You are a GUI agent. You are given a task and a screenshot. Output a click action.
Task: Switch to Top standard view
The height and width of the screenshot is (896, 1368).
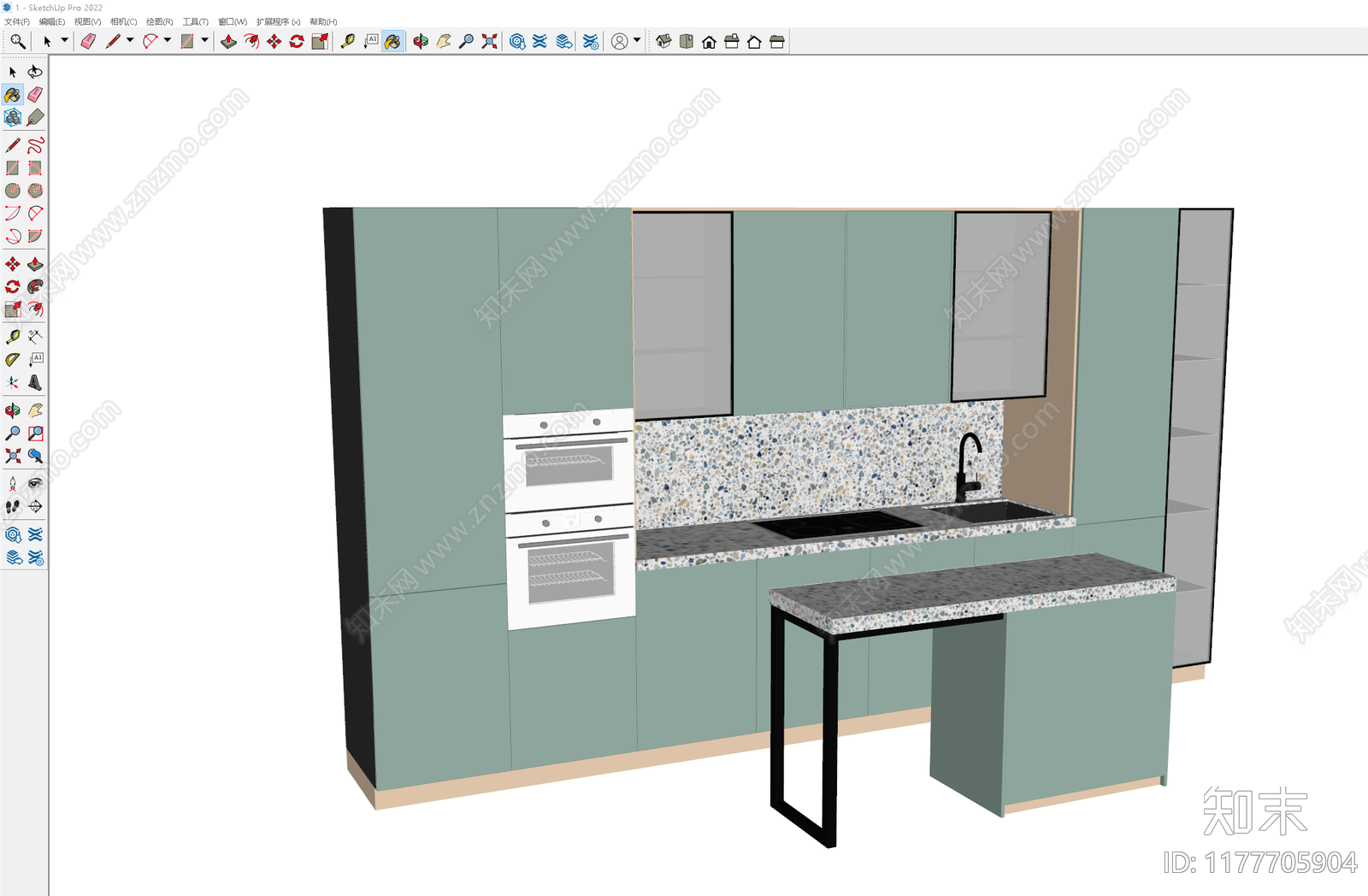point(687,41)
